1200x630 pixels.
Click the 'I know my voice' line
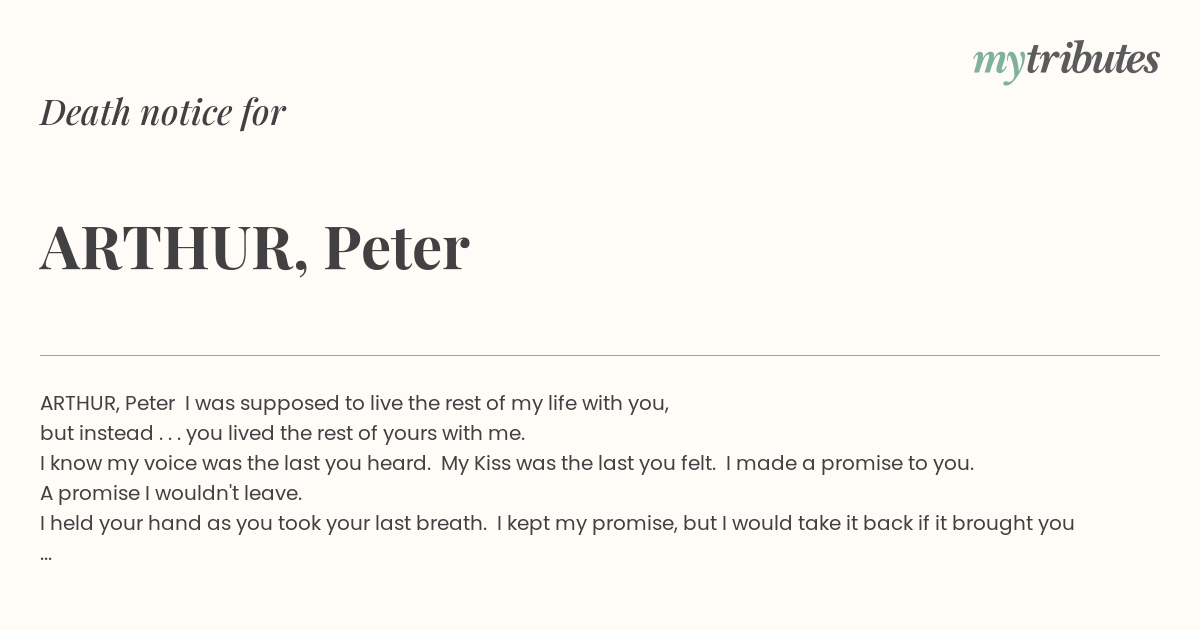pyautogui.click(x=507, y=464)
